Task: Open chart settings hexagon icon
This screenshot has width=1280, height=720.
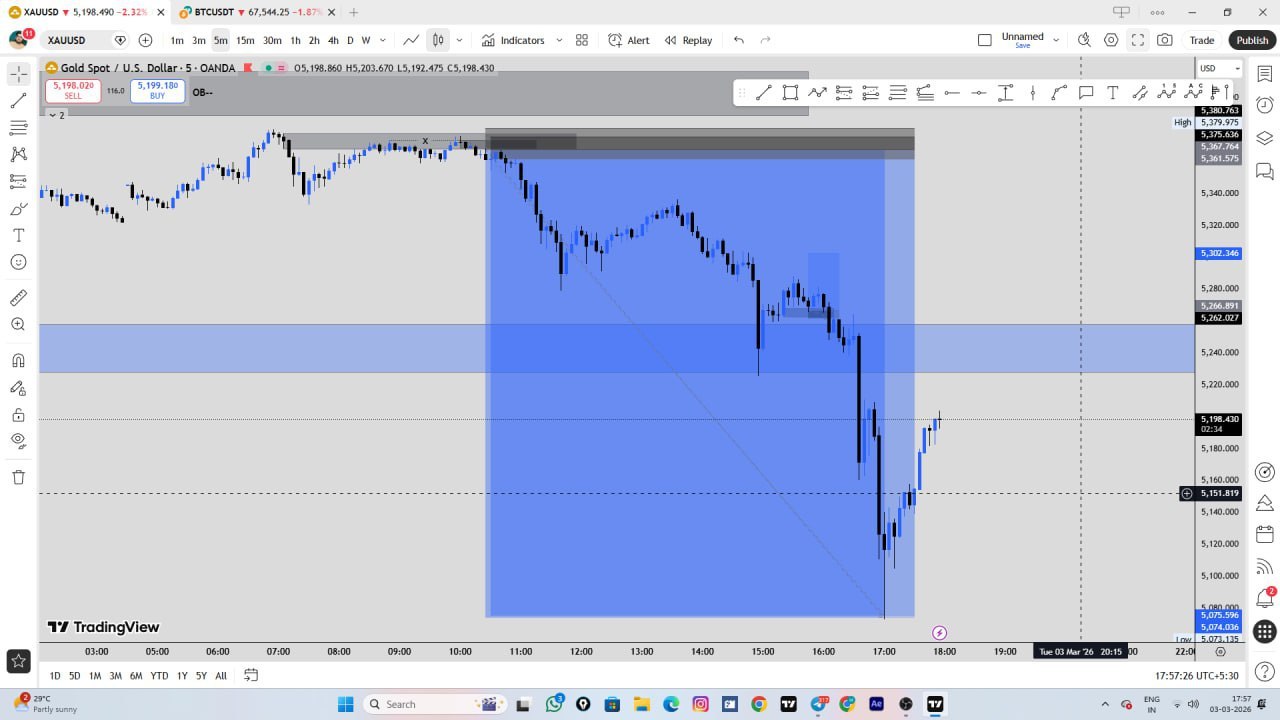Action: (x=1111, y=40)
